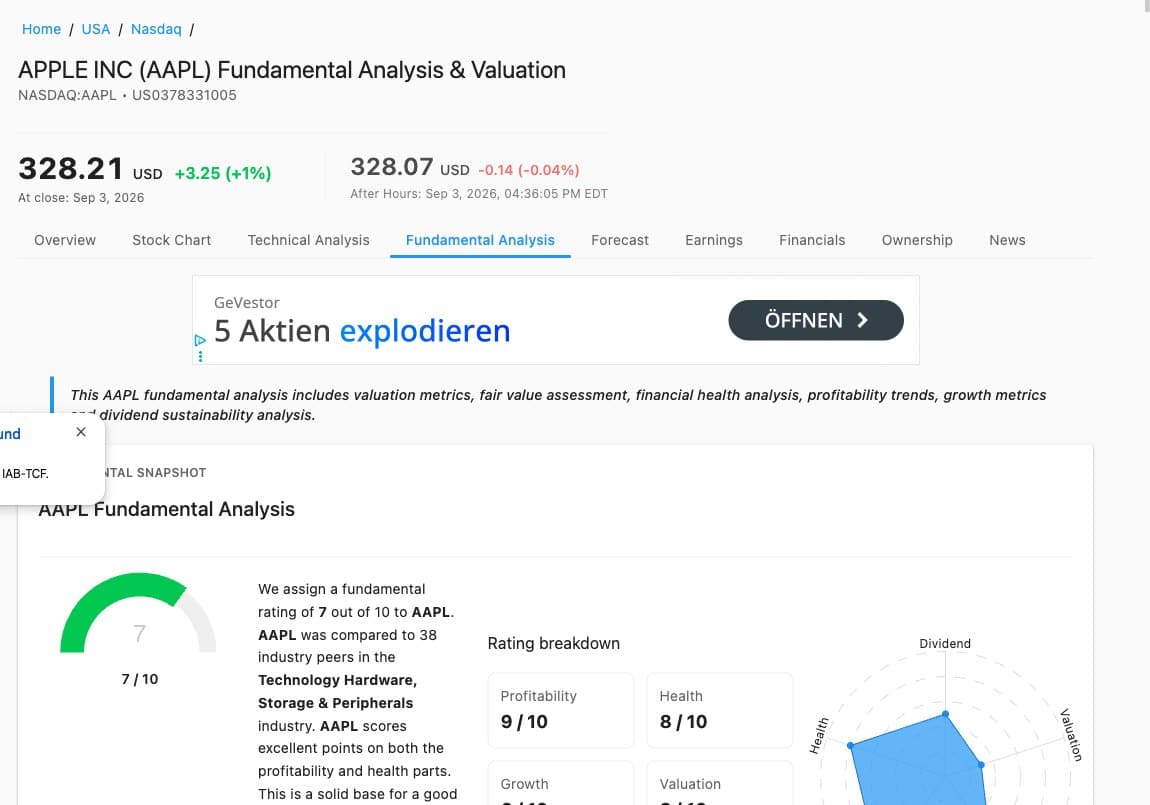
Task: Click the GeVestor ad headline text
Action: click(x=362, y=331)
